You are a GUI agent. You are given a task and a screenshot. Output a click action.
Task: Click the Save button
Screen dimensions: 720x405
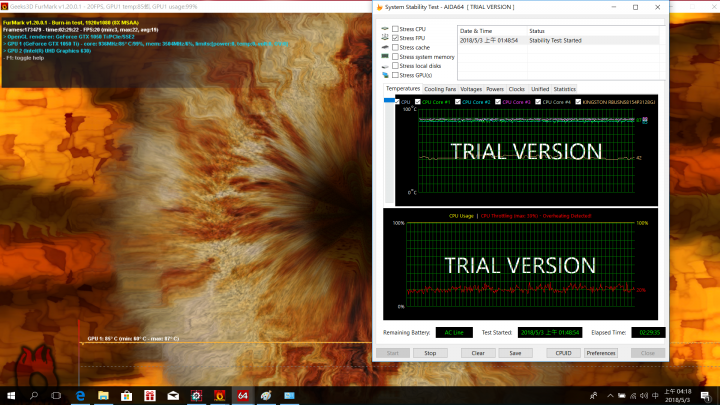tap(515, 353)
